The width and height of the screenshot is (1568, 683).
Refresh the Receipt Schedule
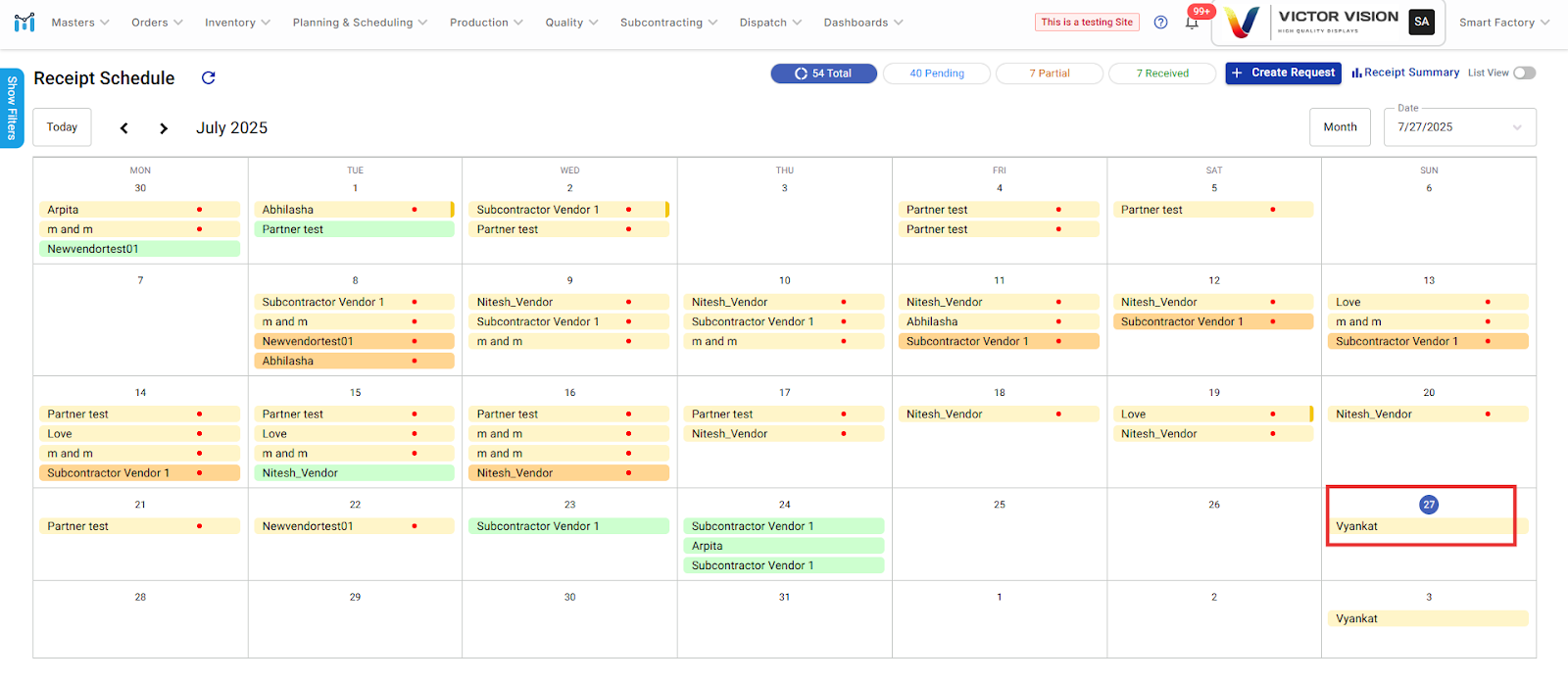pyautogui.click(x=208, y=77)
